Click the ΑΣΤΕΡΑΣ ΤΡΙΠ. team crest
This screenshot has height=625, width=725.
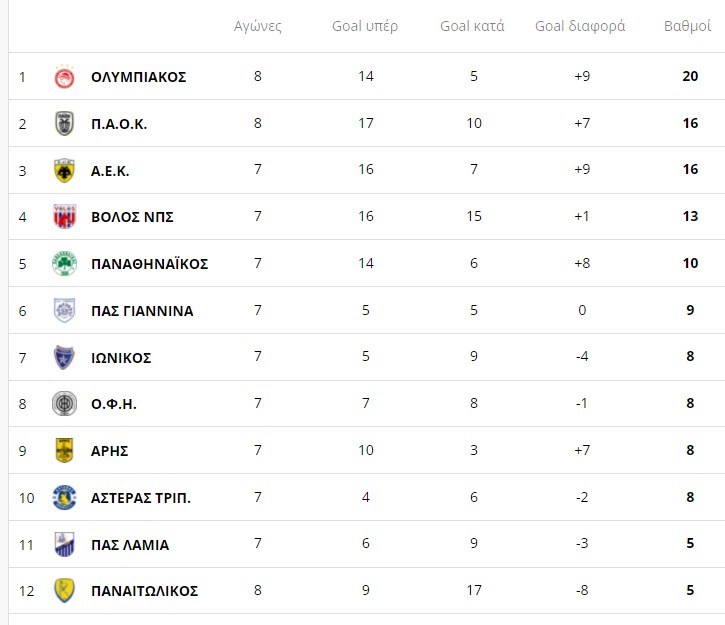[x=64, y=497]
